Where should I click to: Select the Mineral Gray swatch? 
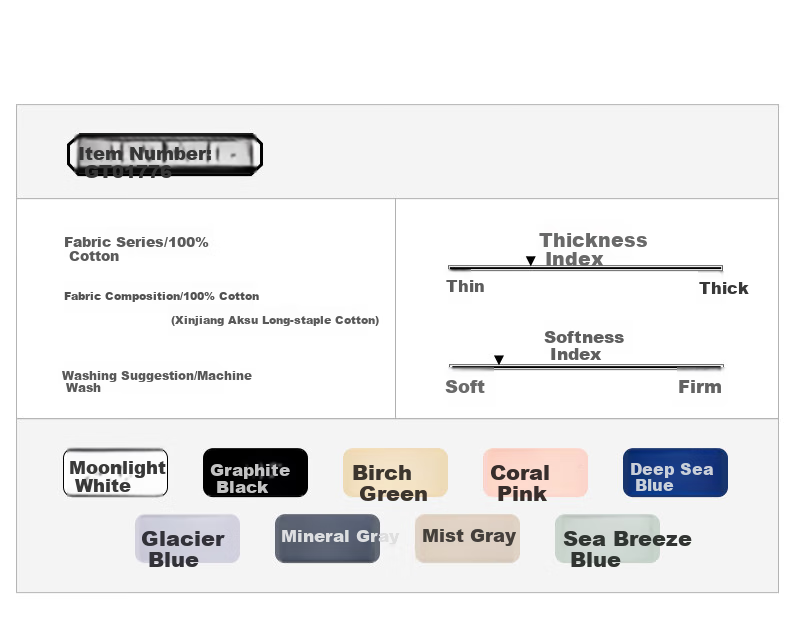[x=327, y=538]
